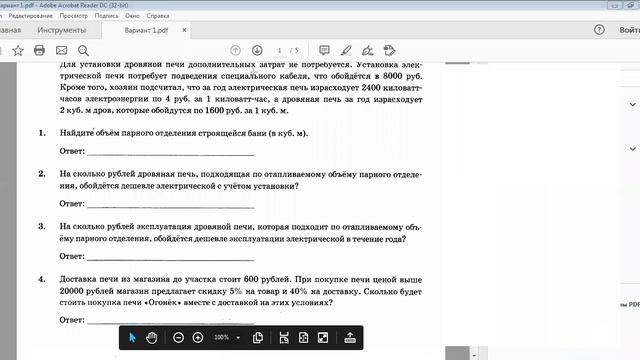The height and width of the screenshot is (360, 640).
Task: Go to previous page arrow up
Action: pyautogui.click(x=236, y=50)
